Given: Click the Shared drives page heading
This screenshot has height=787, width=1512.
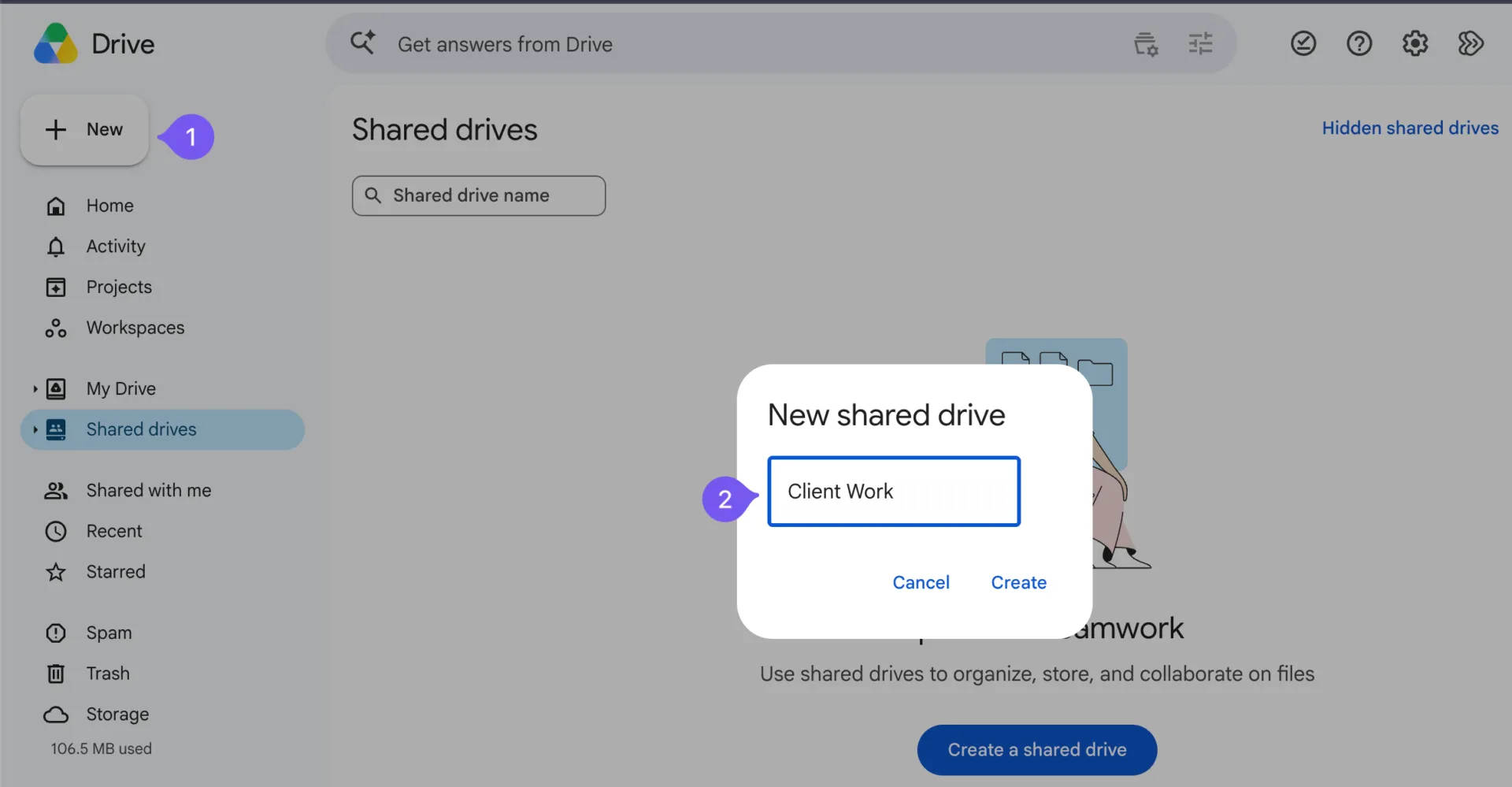Looking at the screenshot, I should coord(444,130).
